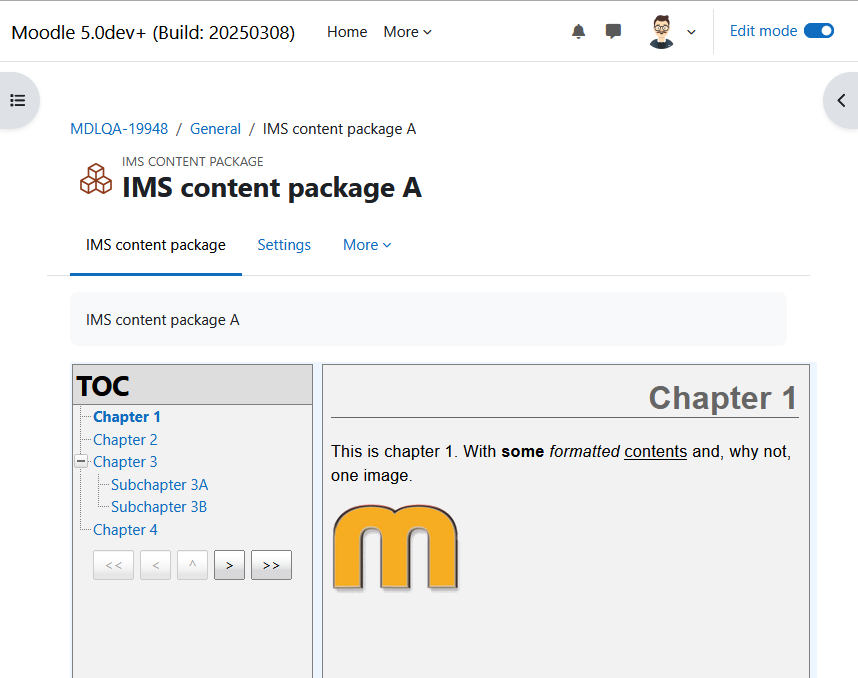Skip to last page with '>>' button
This screenshot has height=678, width=858.
(271, 565)
